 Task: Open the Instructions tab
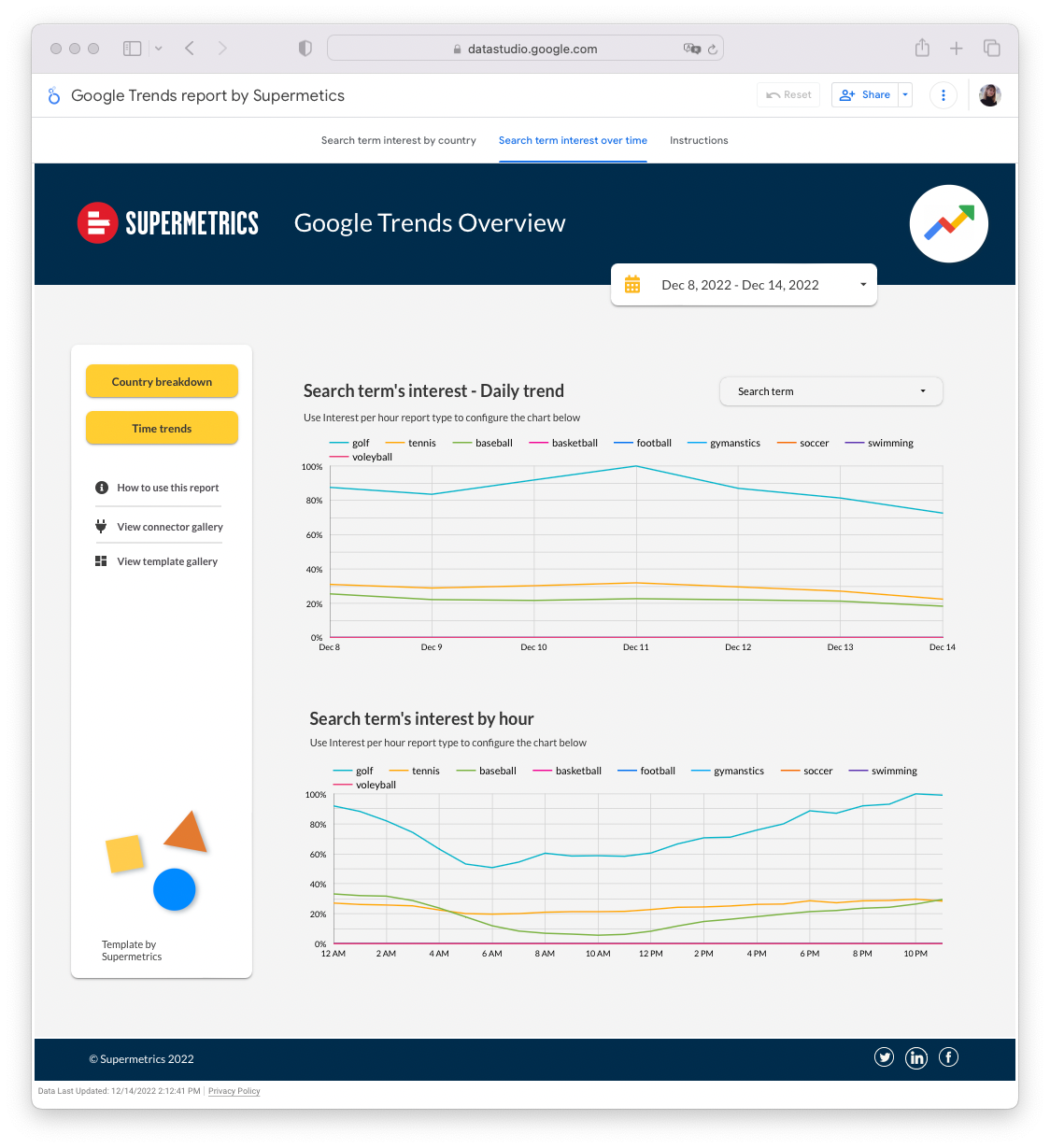tap(699, 141)
